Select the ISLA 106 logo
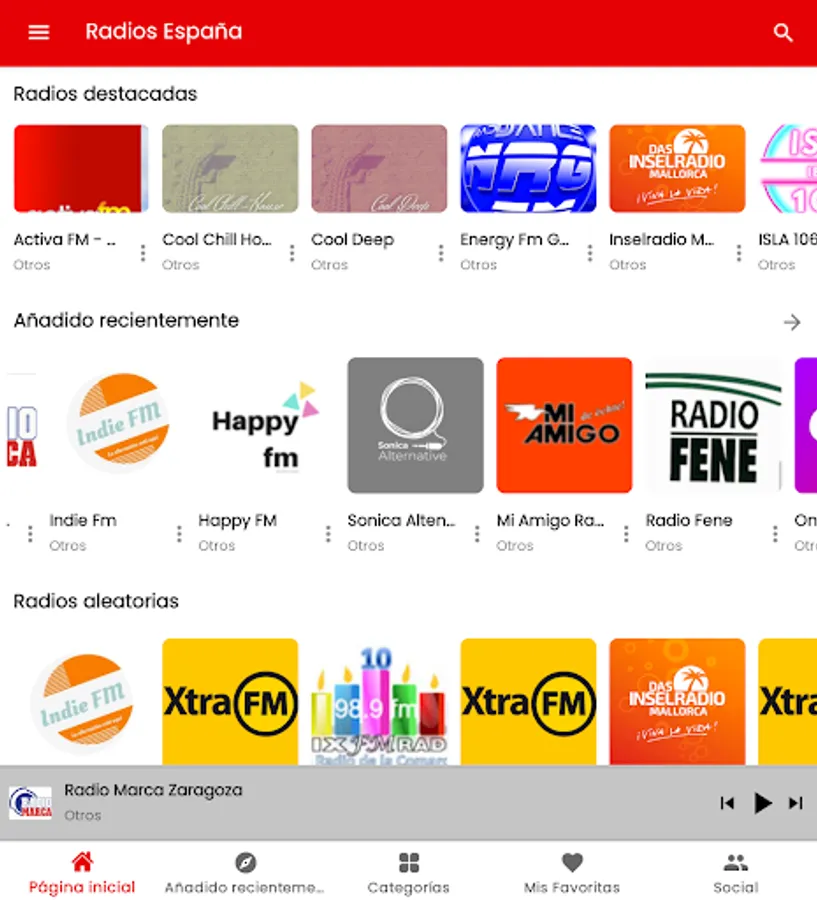The image size is (817, 900). (788, 168)
